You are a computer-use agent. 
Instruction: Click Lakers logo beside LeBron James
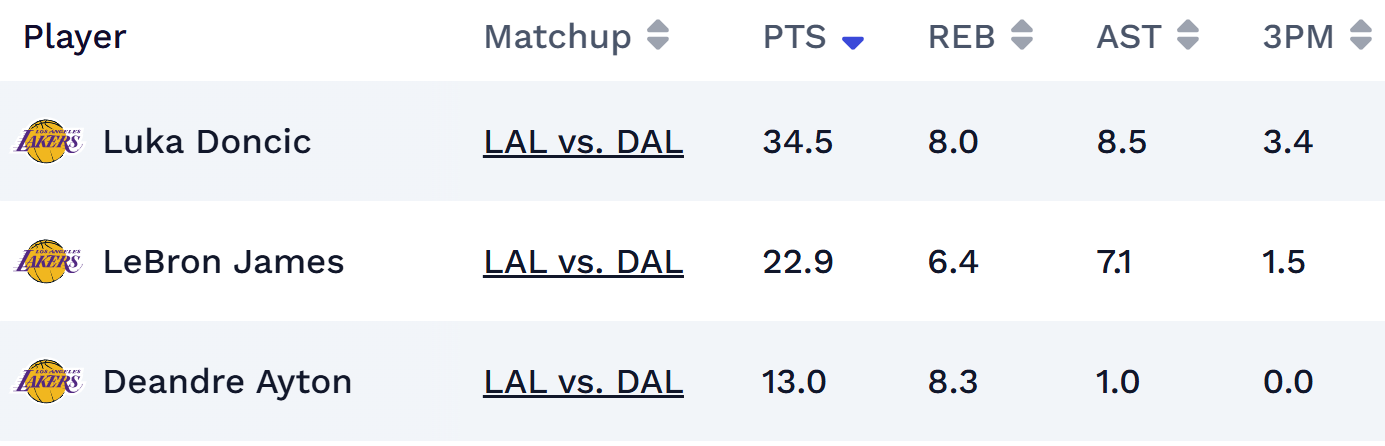tap(47, 262)
